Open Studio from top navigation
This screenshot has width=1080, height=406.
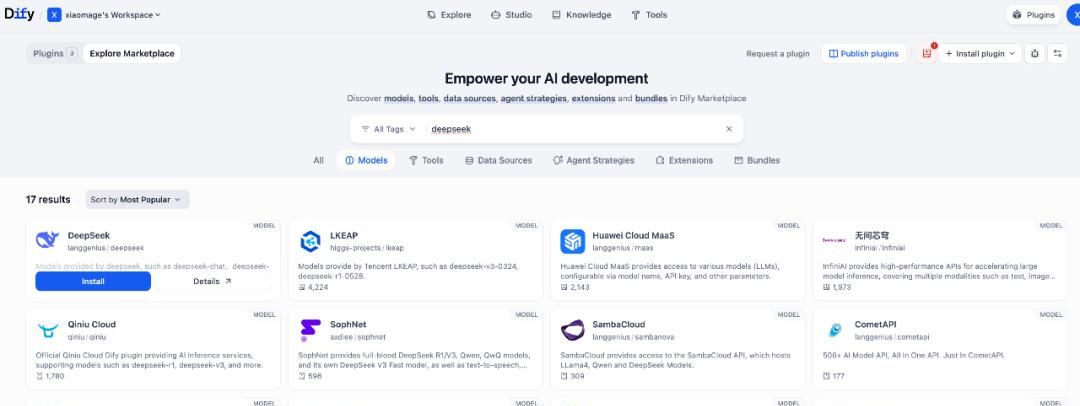(x=511, y=14)
